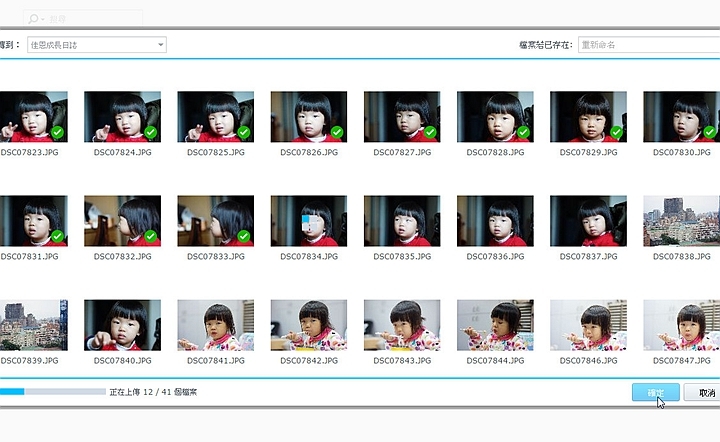Select thumbnail DSC07842.JPG
Screen dimensions: 720x442
309,325
